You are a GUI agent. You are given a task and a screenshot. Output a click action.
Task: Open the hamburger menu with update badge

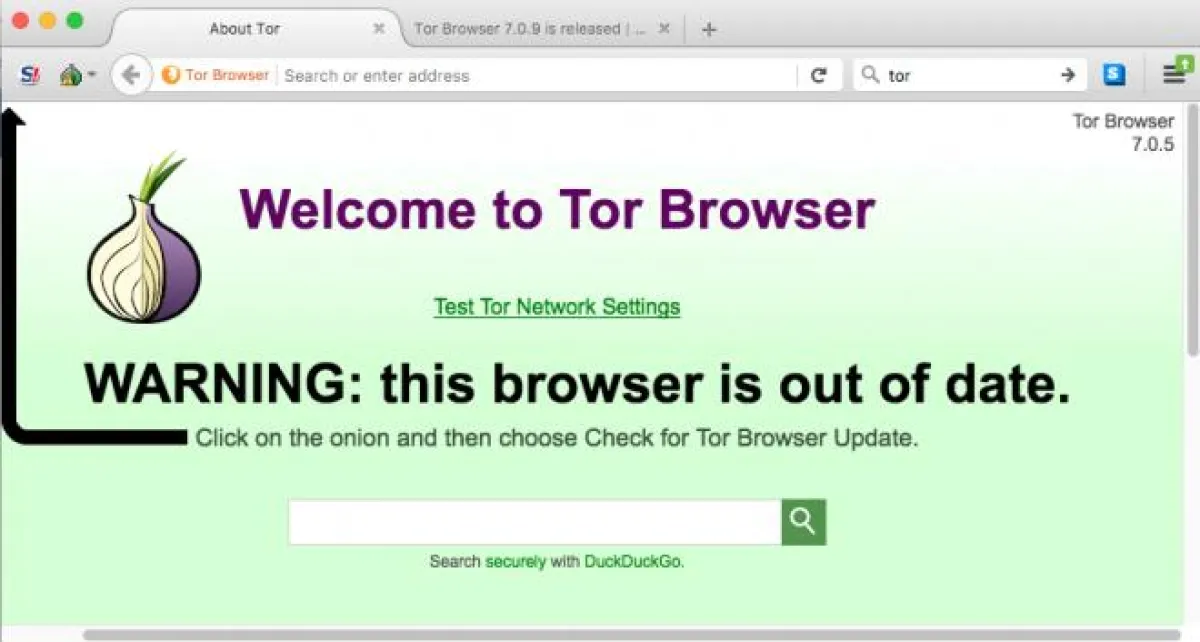[1173, 74]
